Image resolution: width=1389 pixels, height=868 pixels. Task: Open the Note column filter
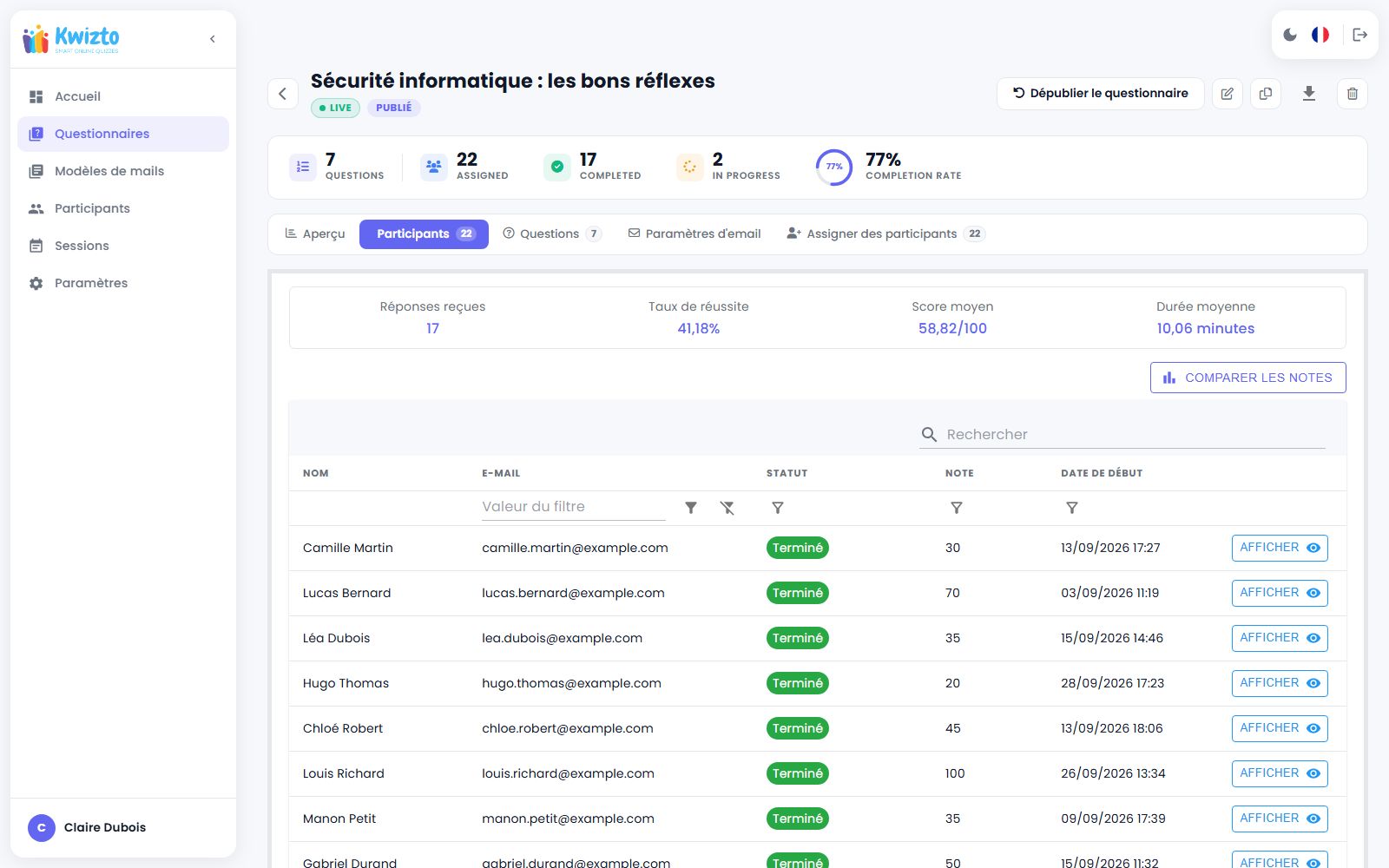(957, 508)
